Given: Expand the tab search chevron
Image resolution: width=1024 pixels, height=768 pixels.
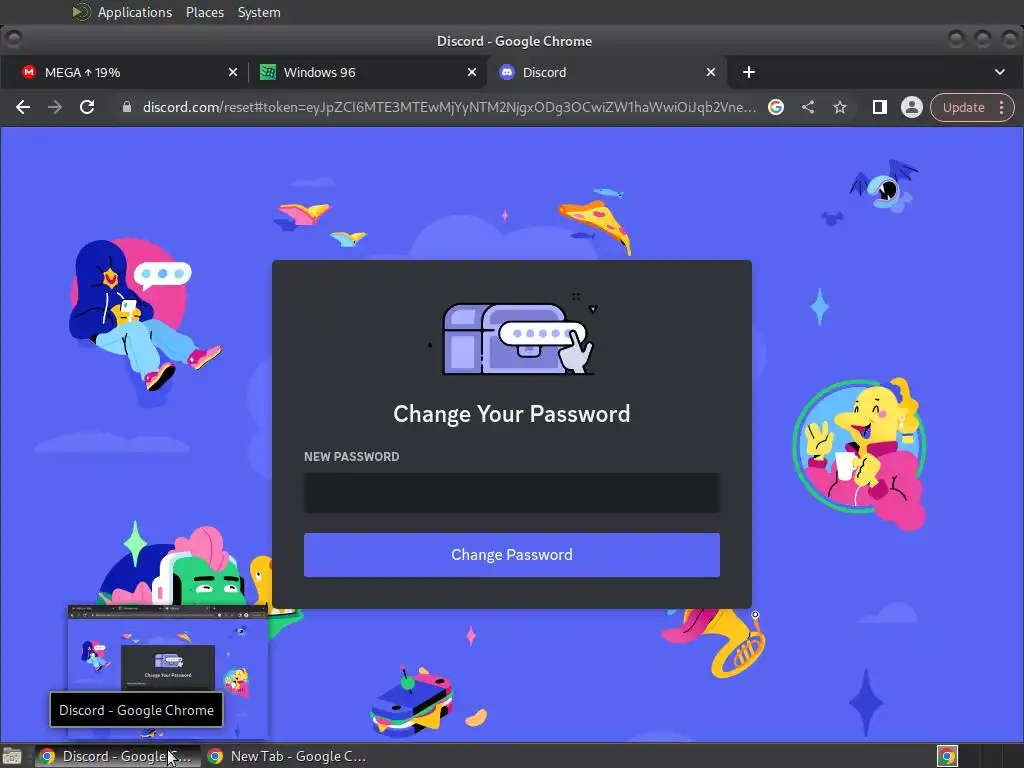Looking at the screenshot, I should click(1000, 72).
